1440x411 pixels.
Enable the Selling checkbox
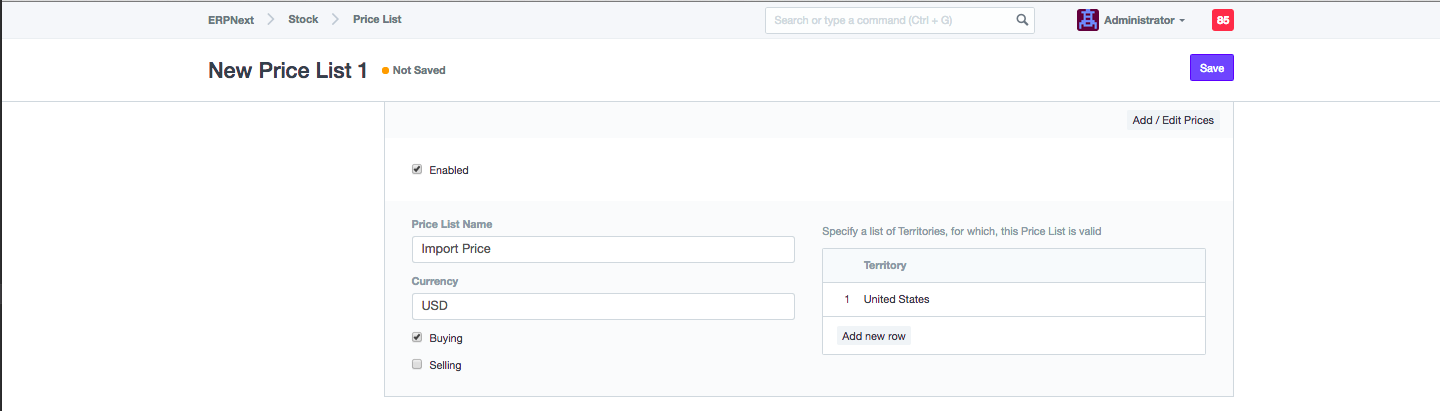coord(417,364)
